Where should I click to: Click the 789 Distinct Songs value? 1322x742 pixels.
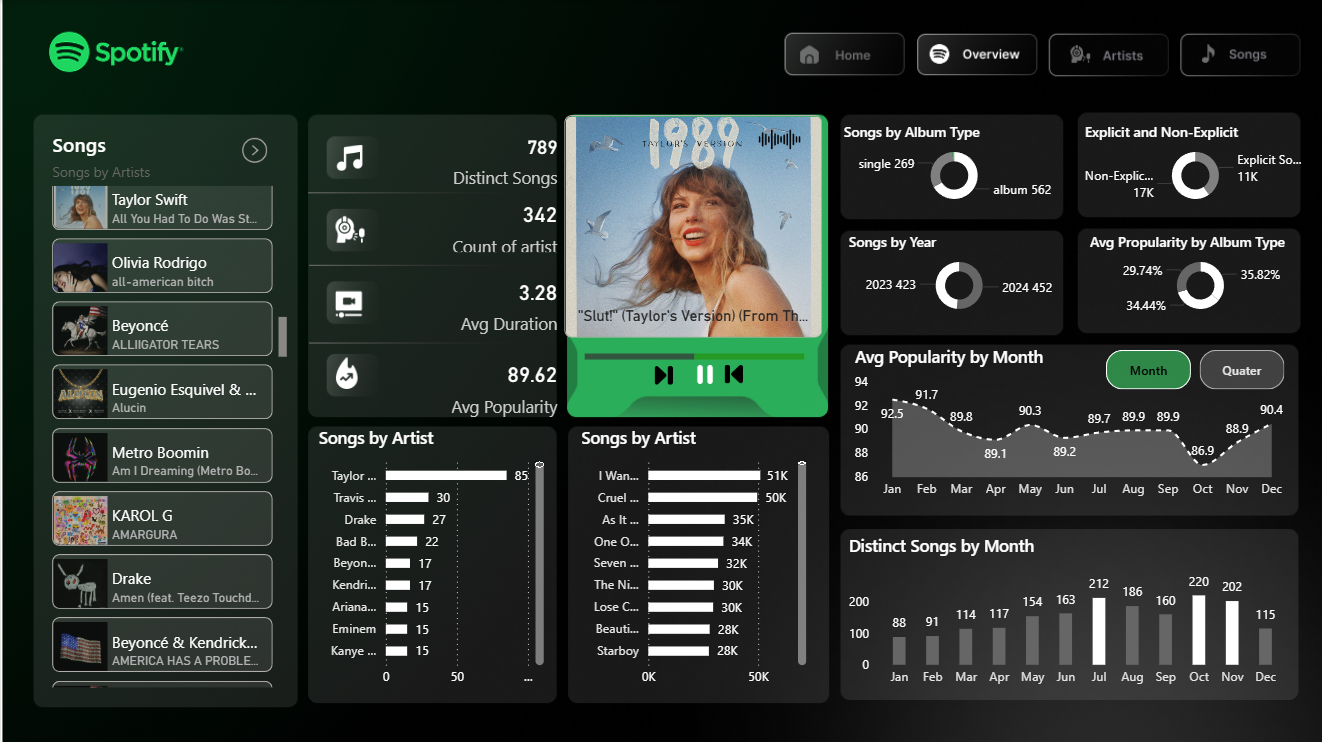[x=542, y=148]
